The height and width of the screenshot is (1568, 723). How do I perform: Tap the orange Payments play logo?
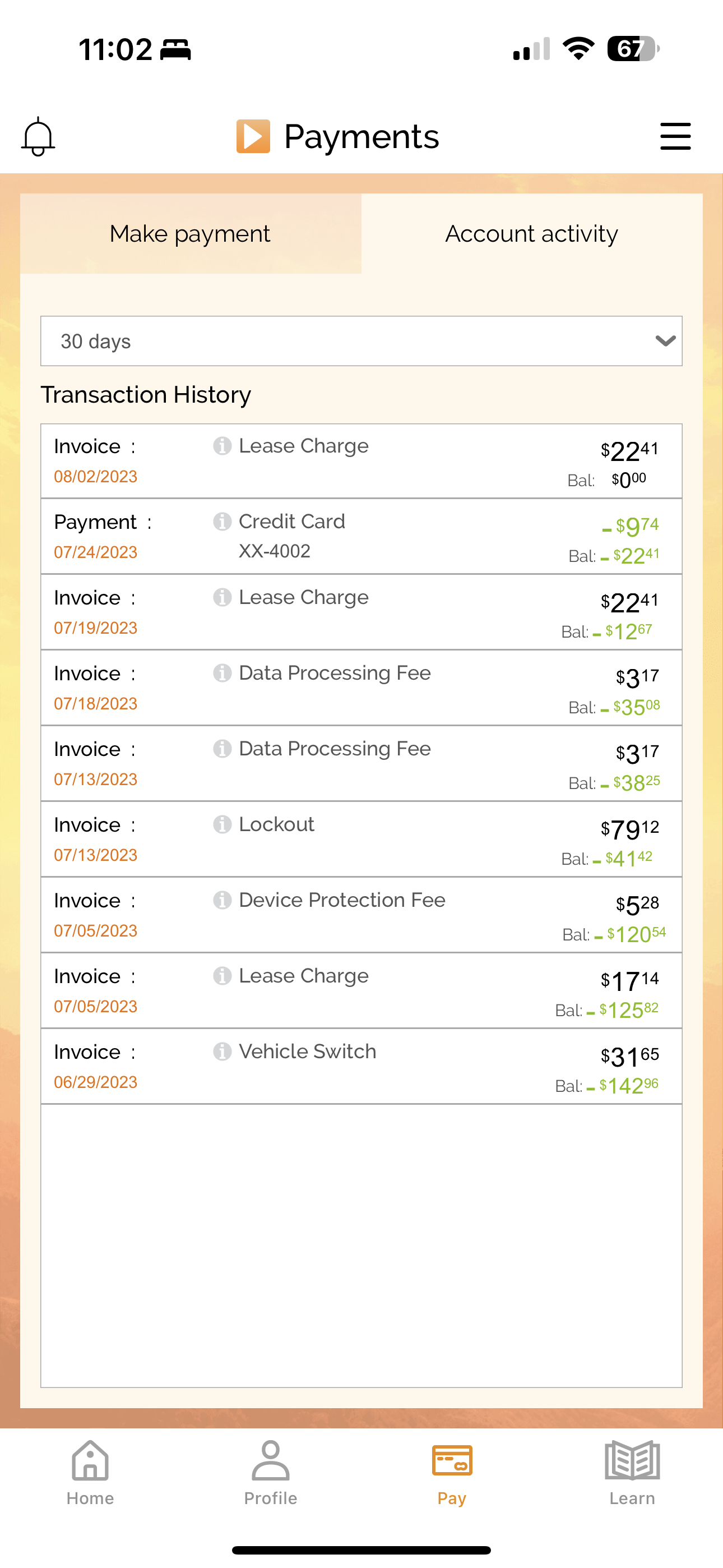253,136
